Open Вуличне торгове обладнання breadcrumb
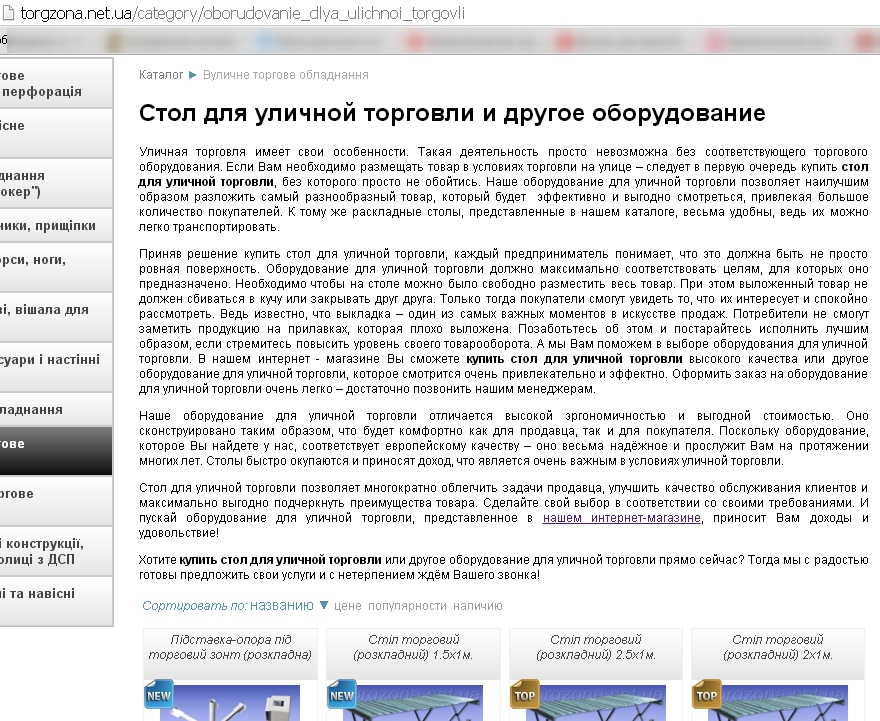This screenshot has height=721, width=880. tap(286, 75)
